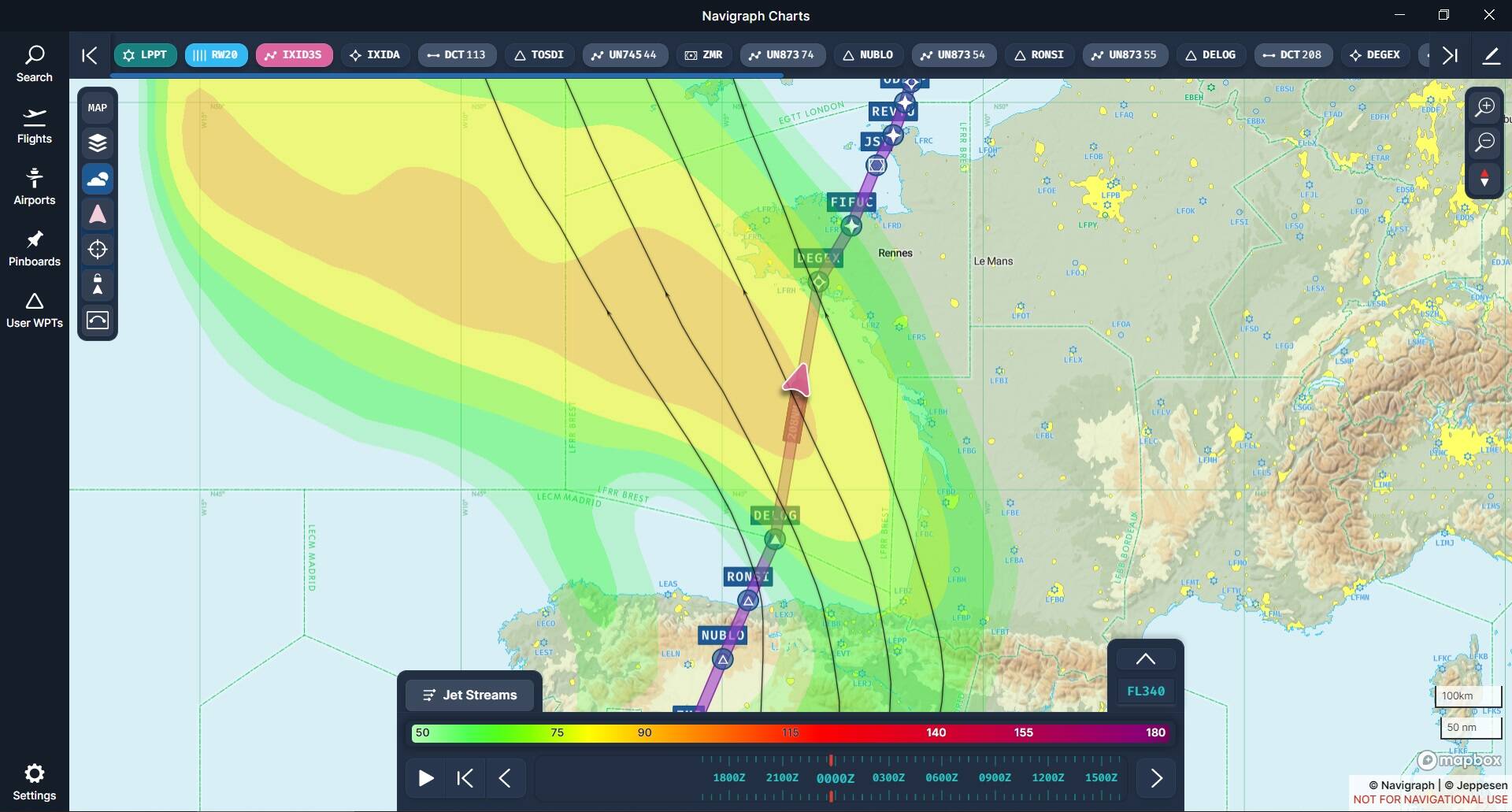The width and height of the screenshot is (1512, 812).
Task: Select the LPPT departure airport chip
Action: click(x=146, y=55)
